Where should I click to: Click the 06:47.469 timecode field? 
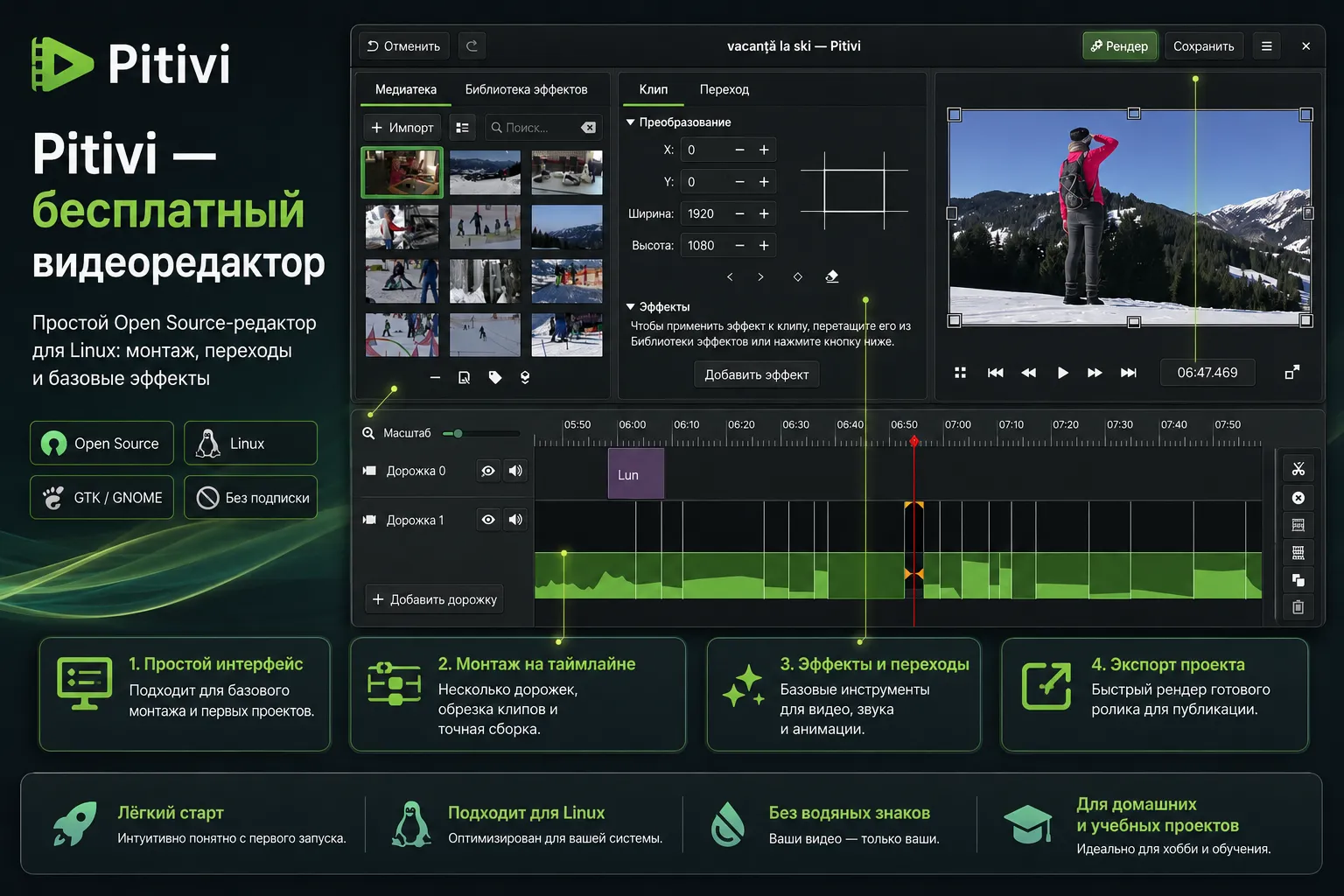click(x=1207, y=373)
